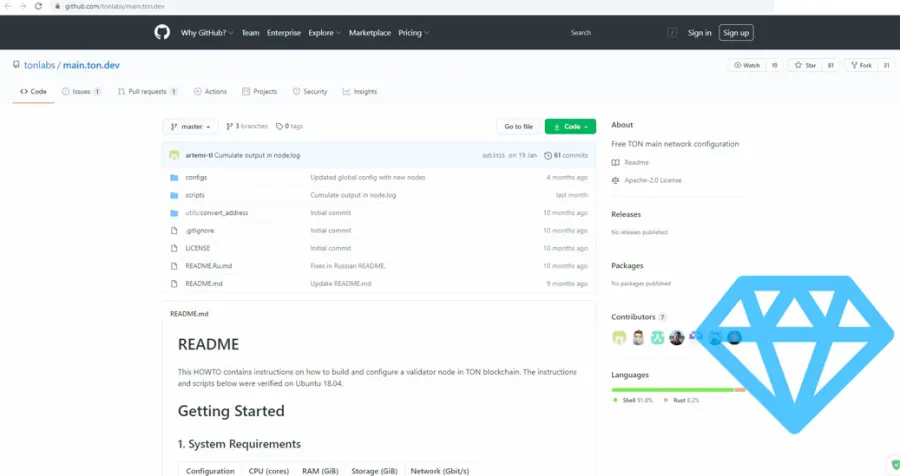
Task: Watch the repository
Action: 747,65
